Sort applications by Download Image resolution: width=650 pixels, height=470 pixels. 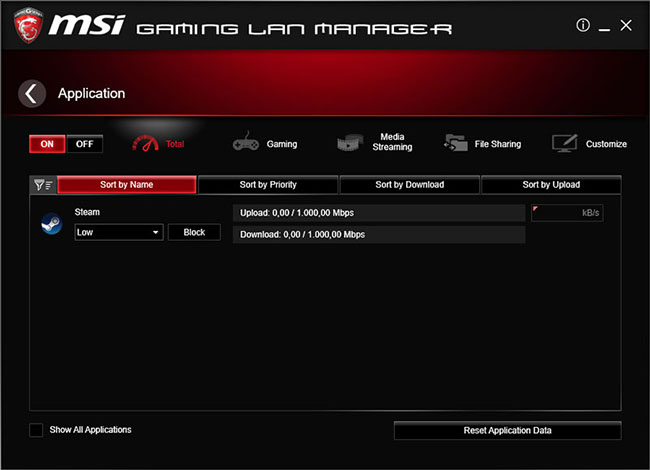[410, 185]
